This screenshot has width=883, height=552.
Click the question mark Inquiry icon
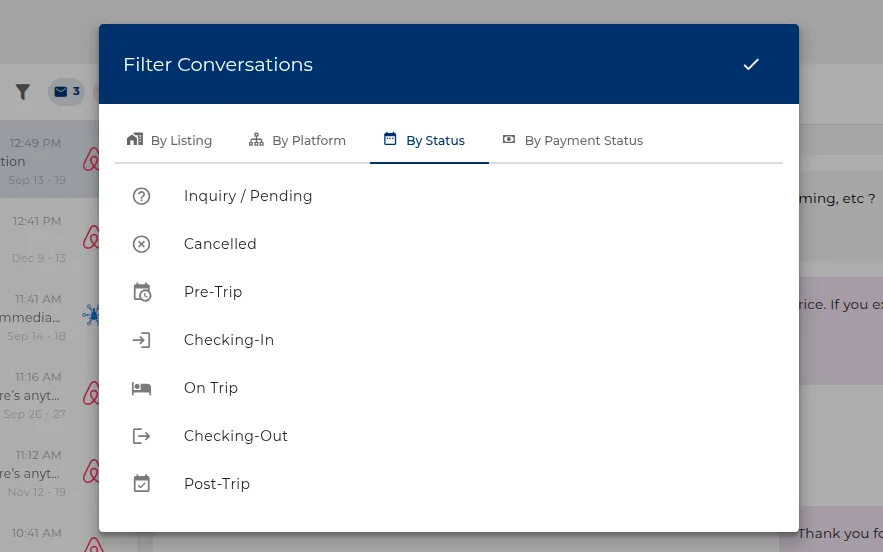coord(141,196)
